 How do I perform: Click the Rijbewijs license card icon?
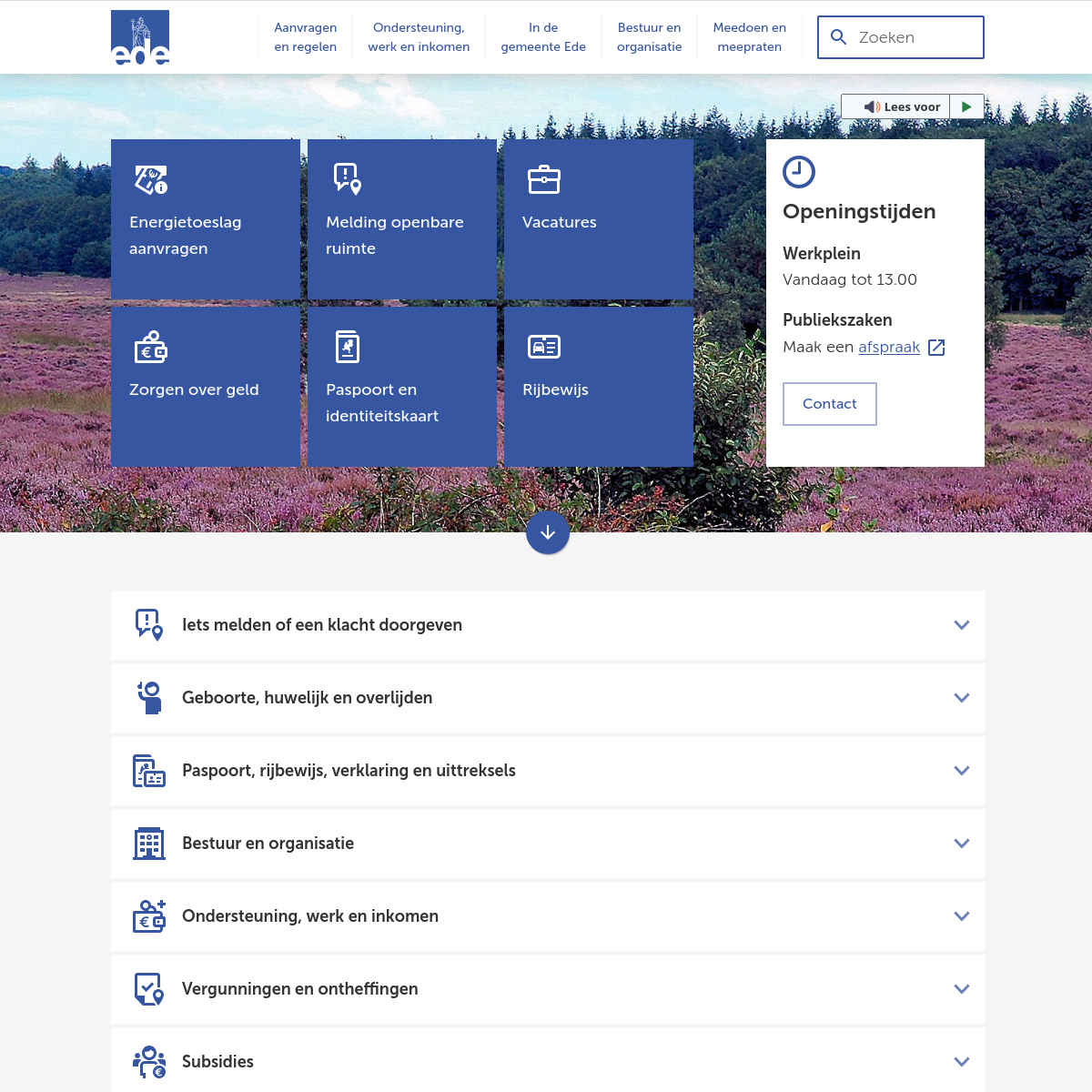coord(544,347)
